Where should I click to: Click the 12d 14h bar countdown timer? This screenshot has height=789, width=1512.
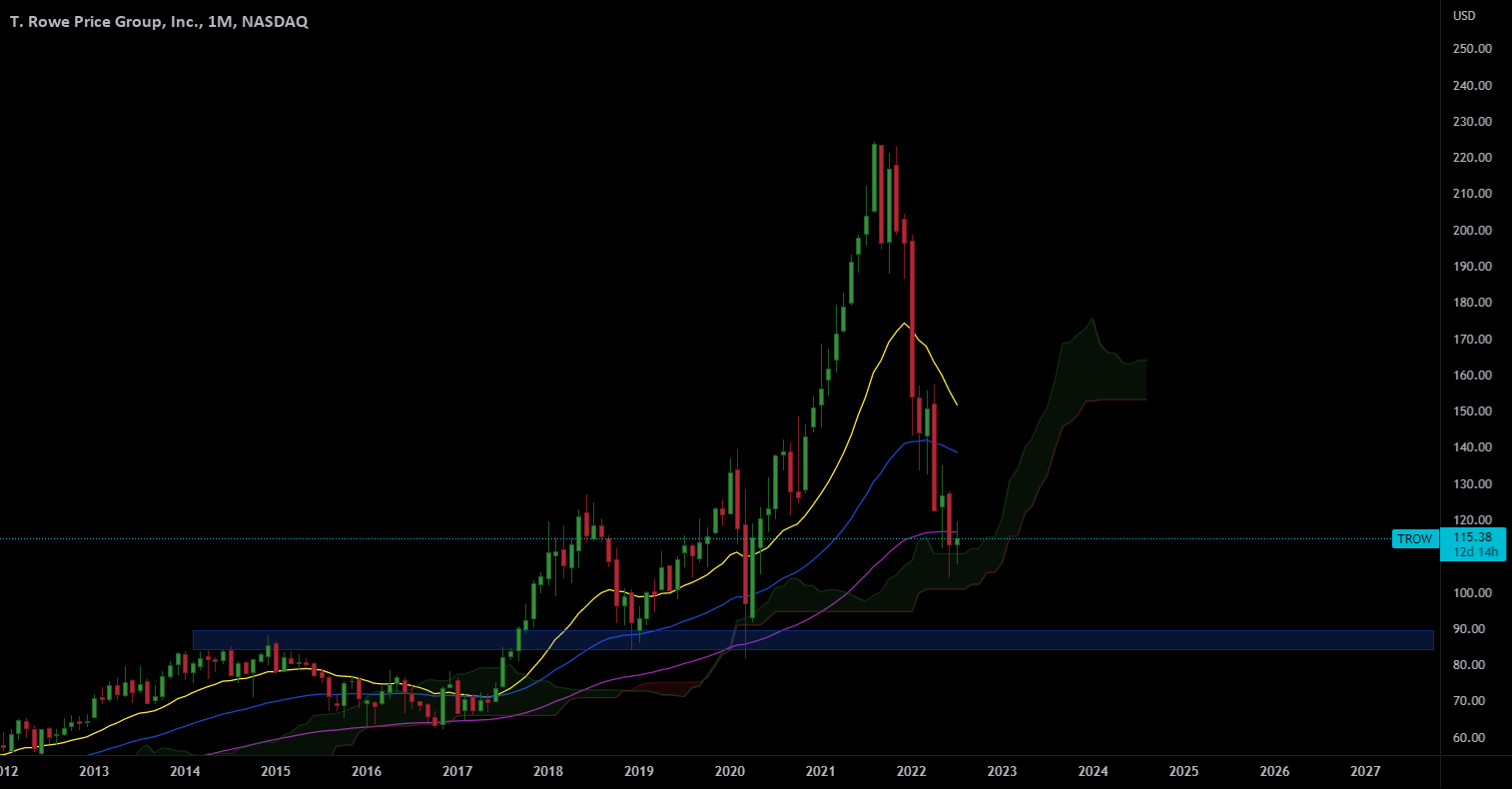coord(1476,552)
